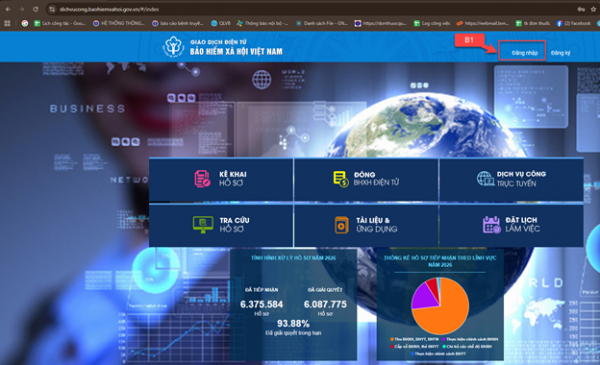Open the 'Lịch công tác' bookmark

[60, 23]
